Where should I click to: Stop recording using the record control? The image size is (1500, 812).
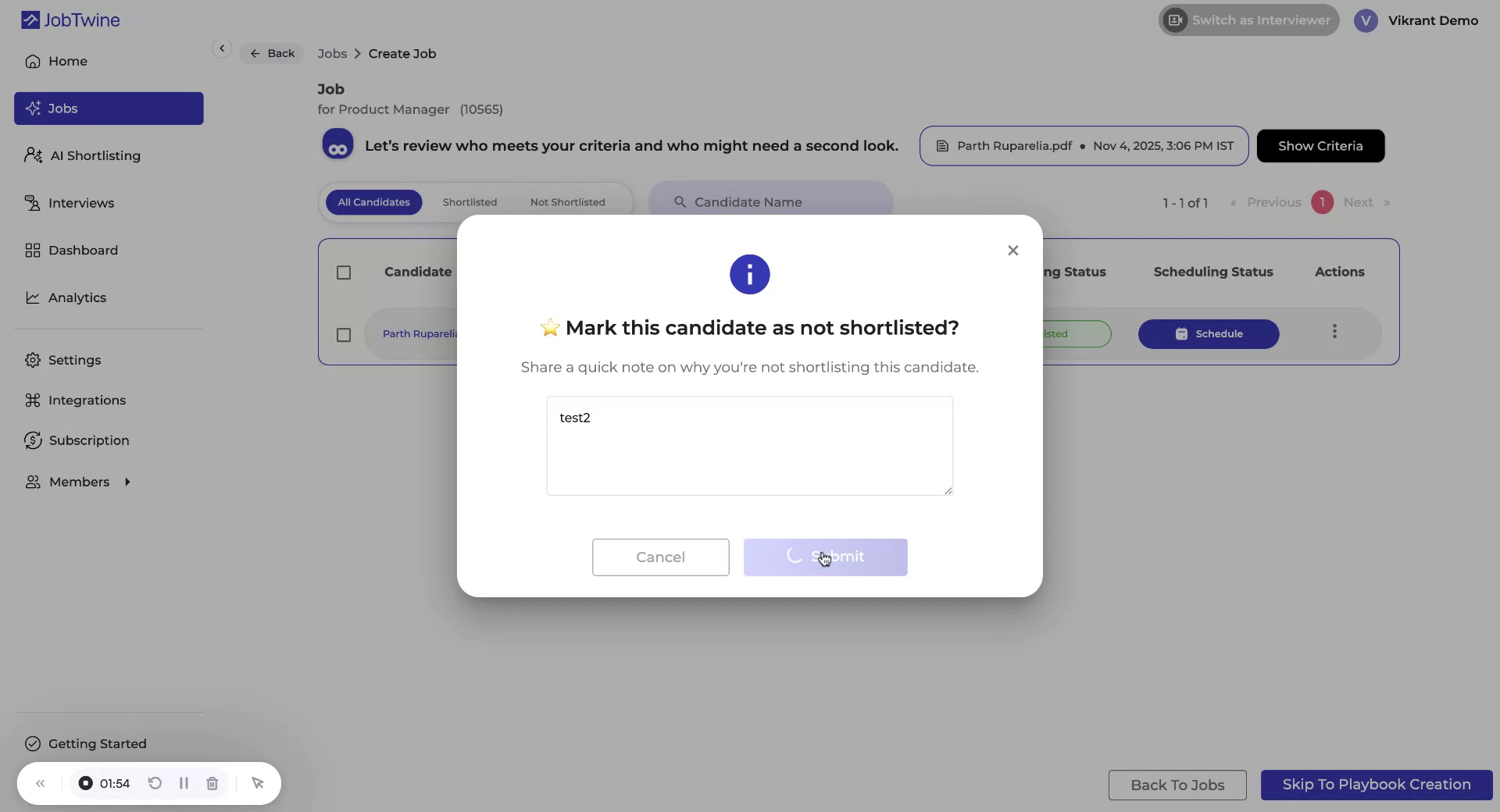click(x=85, y=784)
